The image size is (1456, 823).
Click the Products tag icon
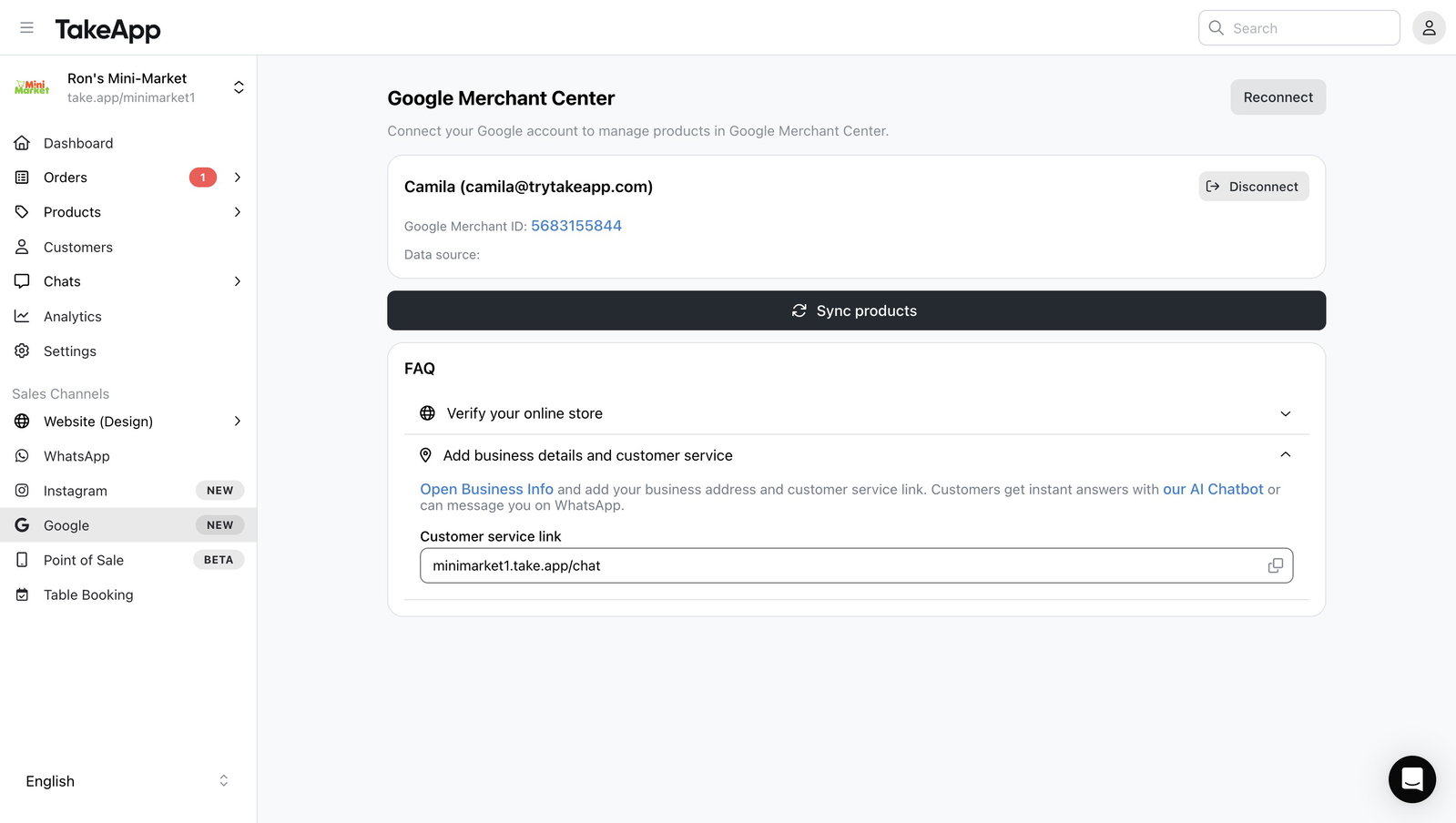(x=22, y=212)
